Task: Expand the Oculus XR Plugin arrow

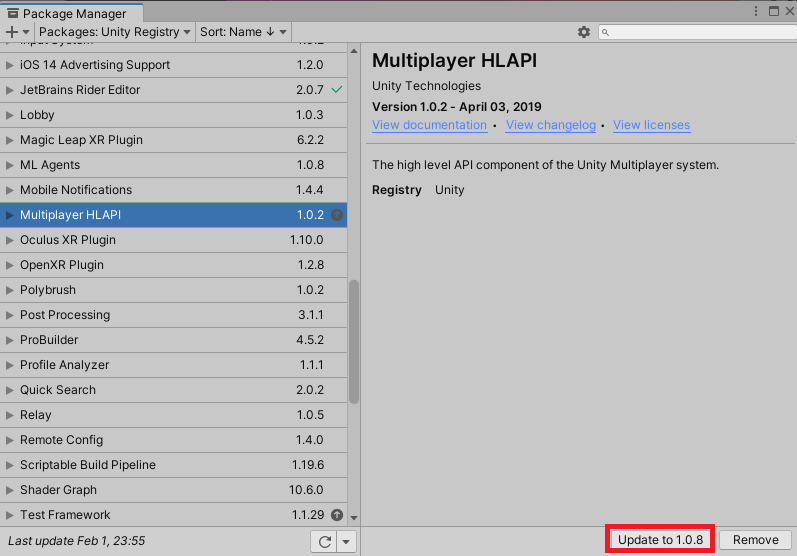Action: (x=9, y=240)
